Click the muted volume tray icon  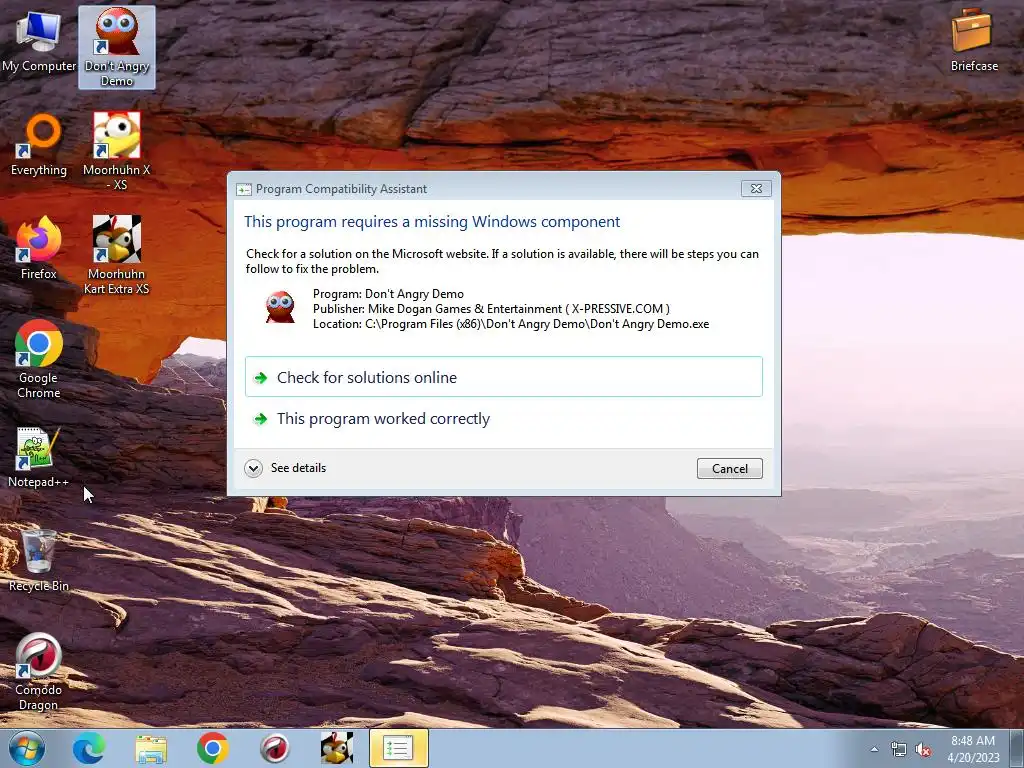[x=923, y=750]
